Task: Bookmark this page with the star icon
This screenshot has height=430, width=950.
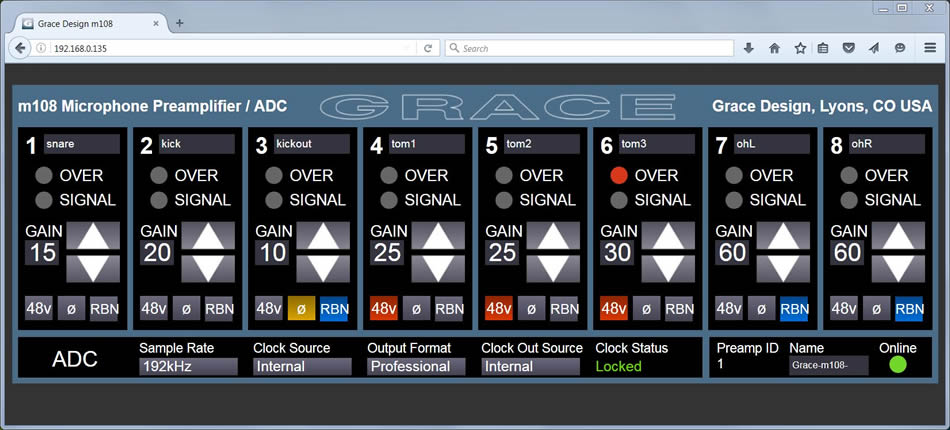Action: 800,48
